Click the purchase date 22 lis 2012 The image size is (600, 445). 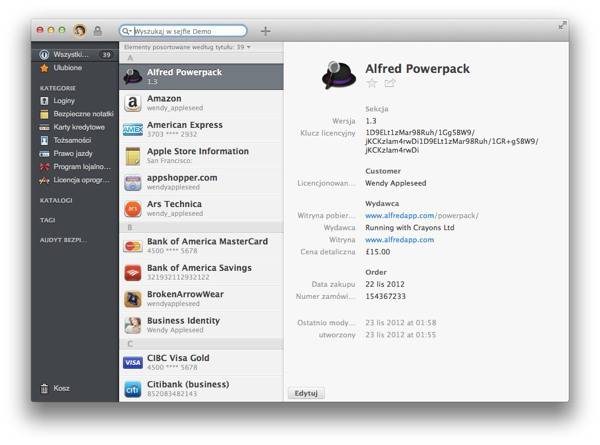point(385,284)
